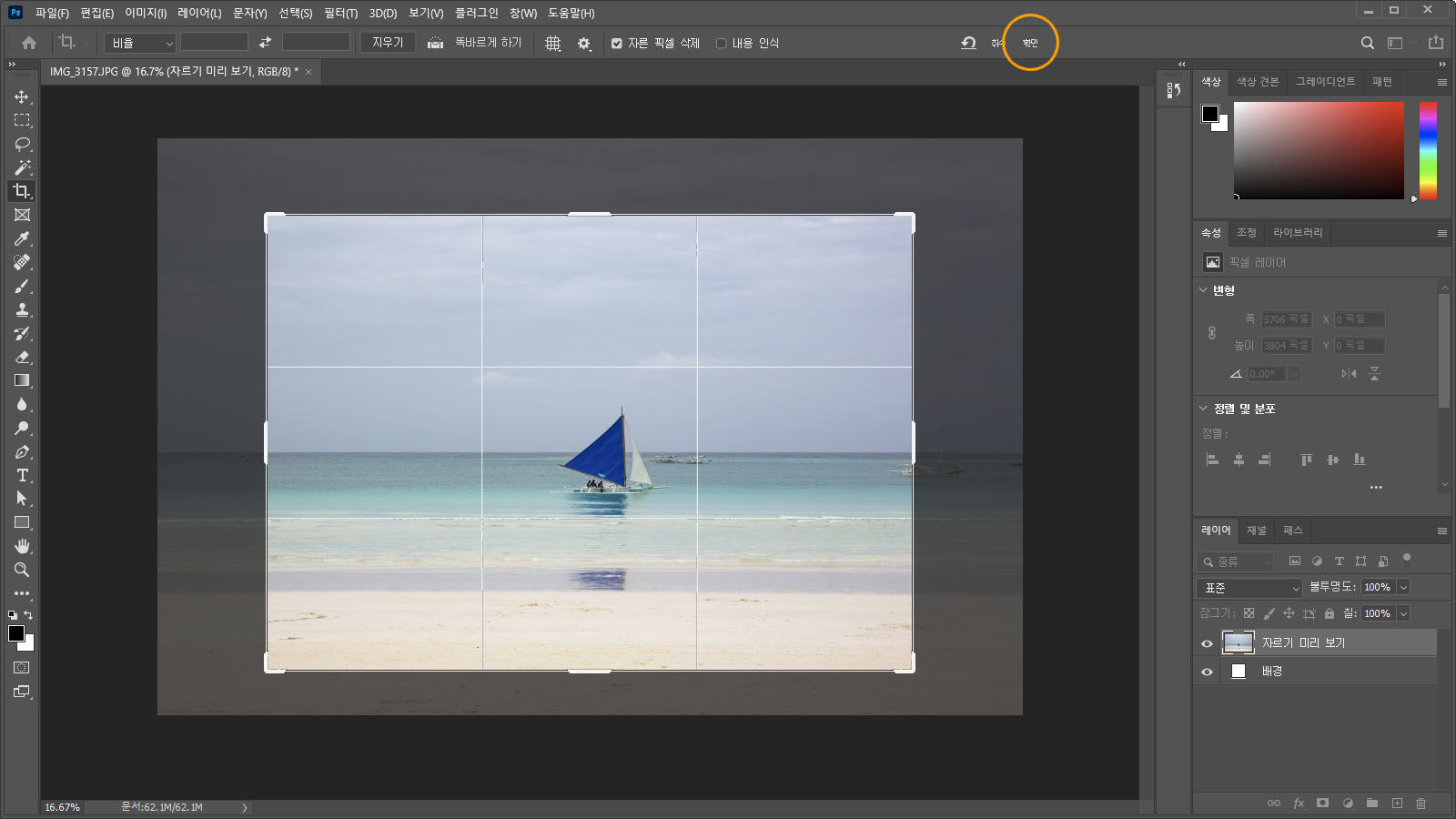Image resolution: width=1456 pixels, height=819 pixels.
Task: Select the History Brush tool
Action: (x=22, y=333)
